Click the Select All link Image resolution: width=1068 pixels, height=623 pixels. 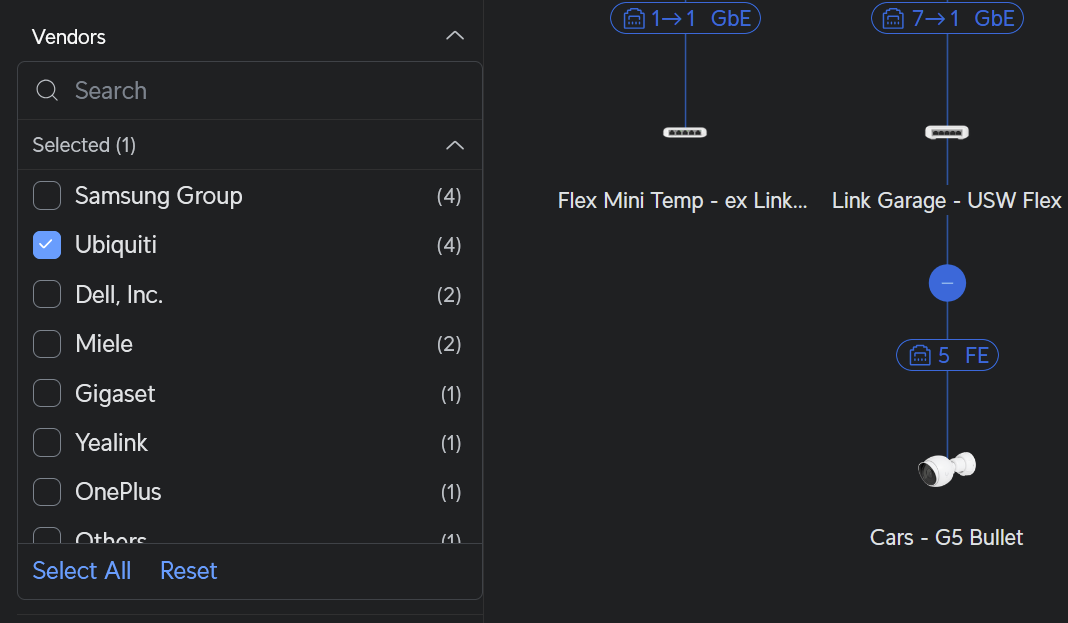tap(82, 571)
